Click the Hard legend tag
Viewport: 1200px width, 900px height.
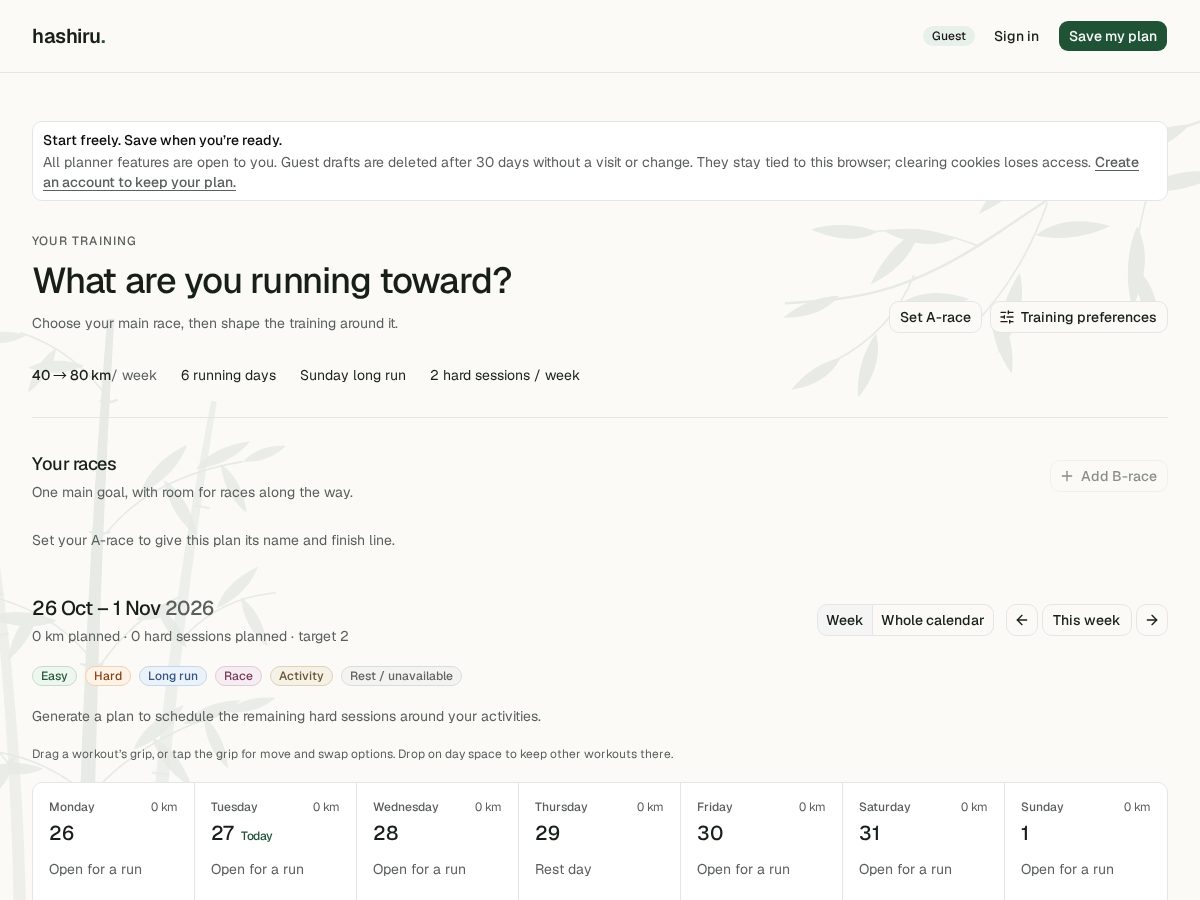108,676
